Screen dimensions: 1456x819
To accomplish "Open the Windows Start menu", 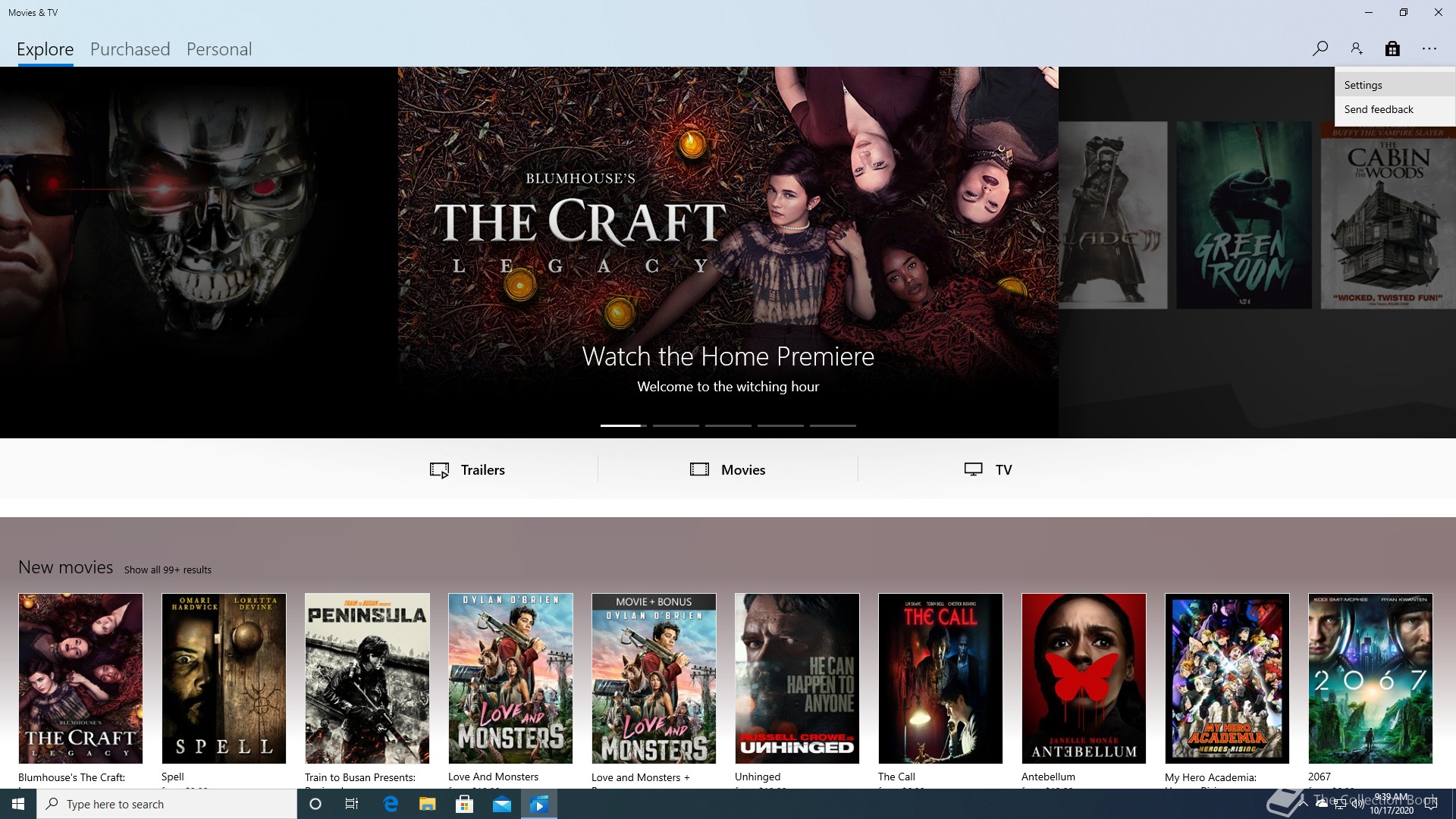I will click(x=18, y=804).
